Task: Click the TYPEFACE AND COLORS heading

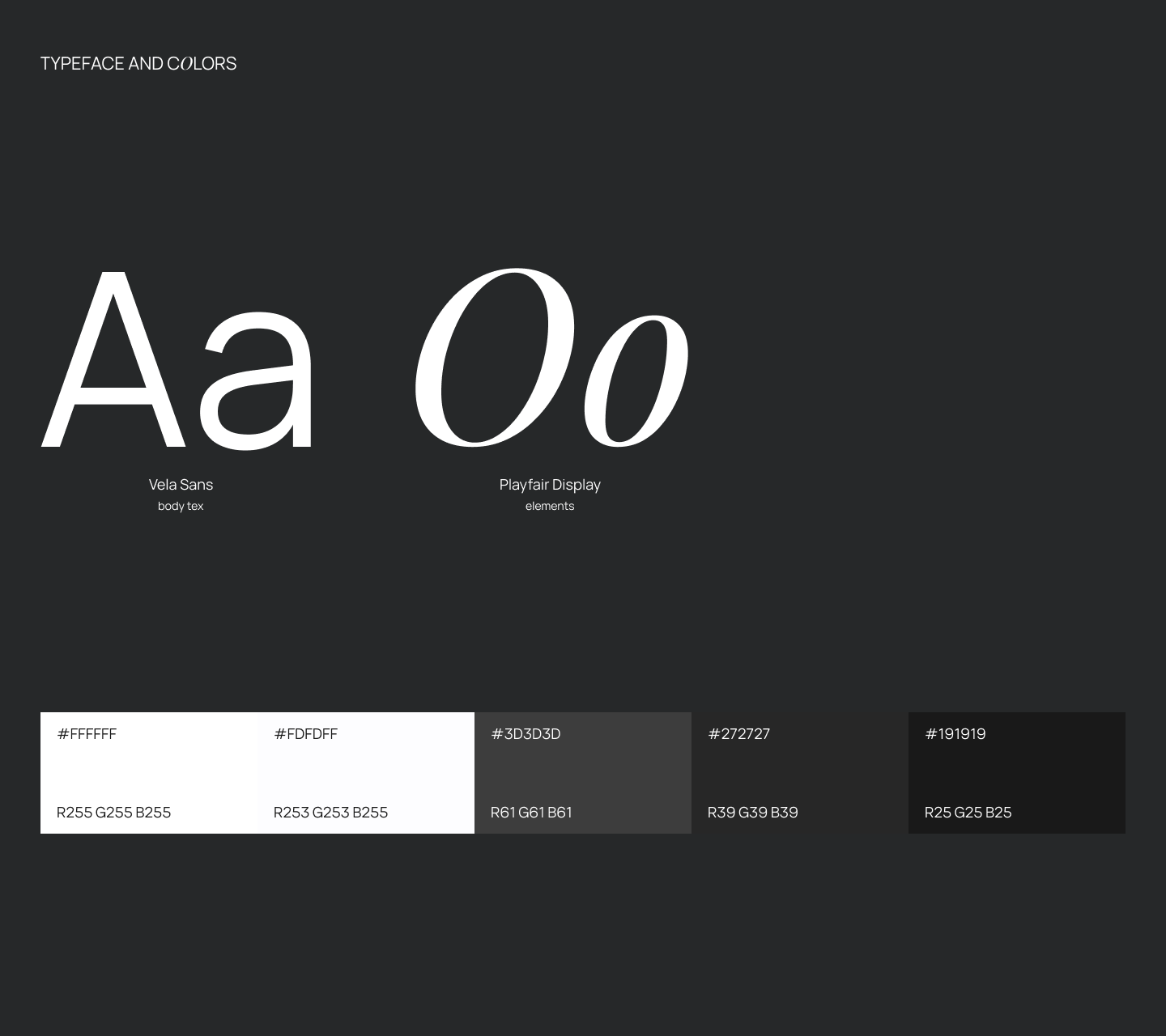Action: (138, 63)
